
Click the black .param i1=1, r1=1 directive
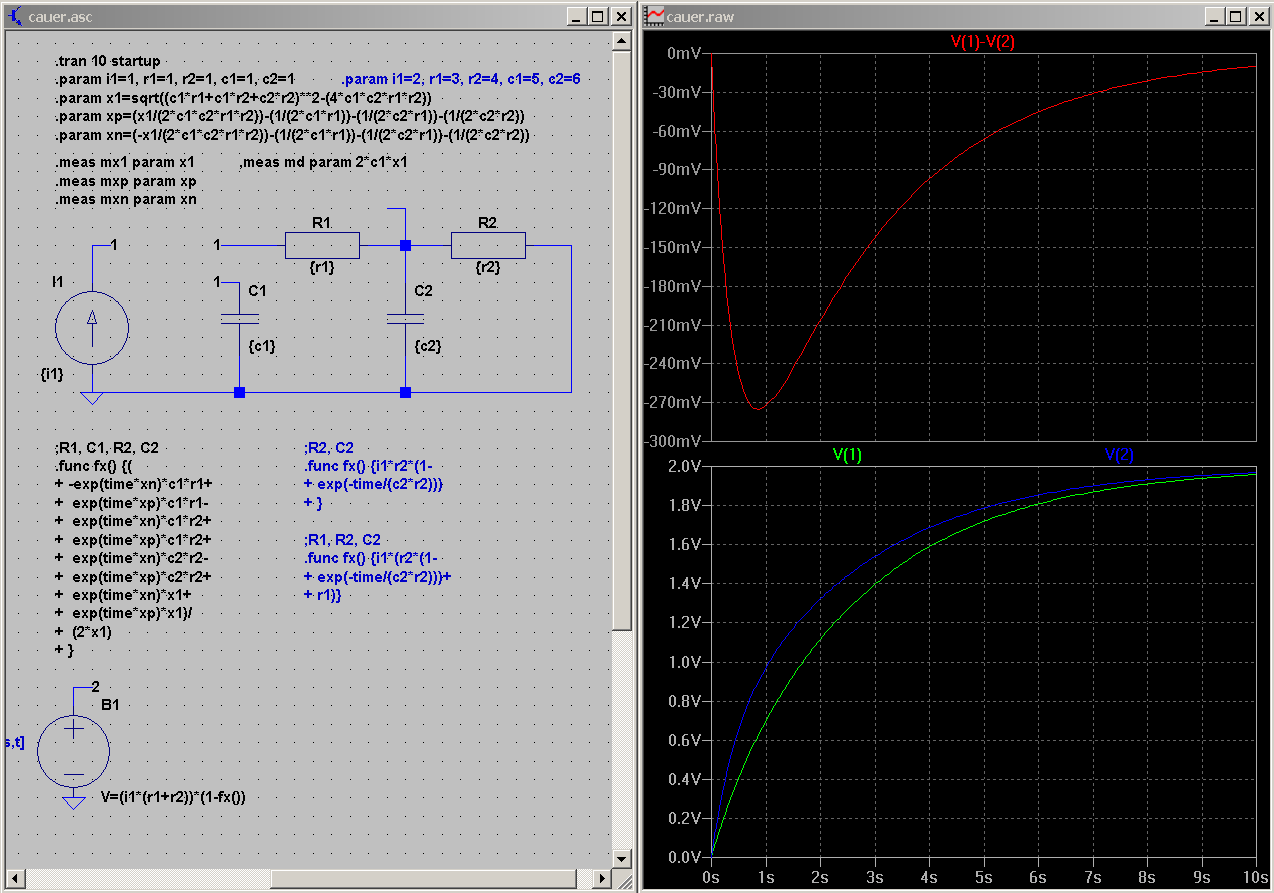pos(175,79)
